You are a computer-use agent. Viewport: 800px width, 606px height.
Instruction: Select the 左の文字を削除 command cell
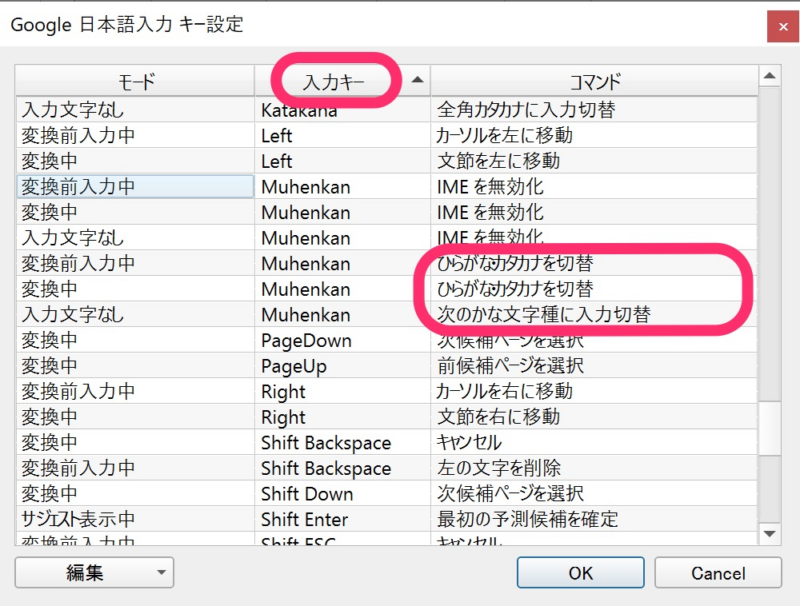point(594,468)
